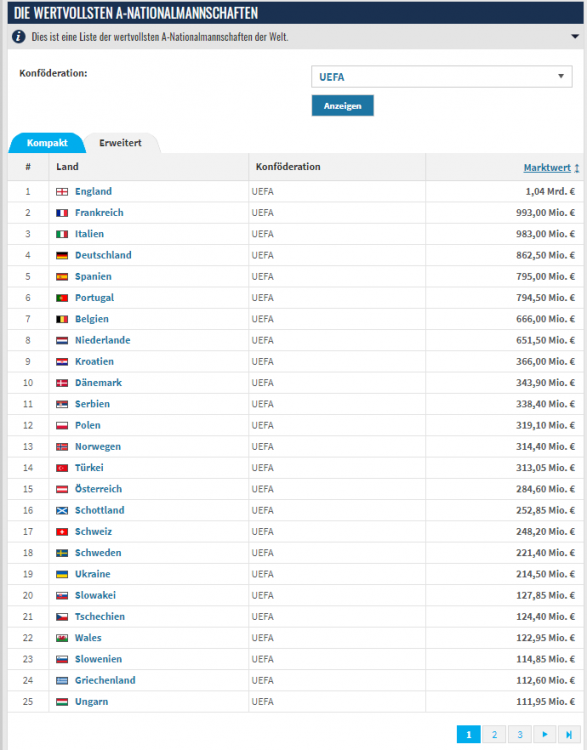Click the Anzeigen button
This screenshot has width=587, height=750.
coord(343,106)
